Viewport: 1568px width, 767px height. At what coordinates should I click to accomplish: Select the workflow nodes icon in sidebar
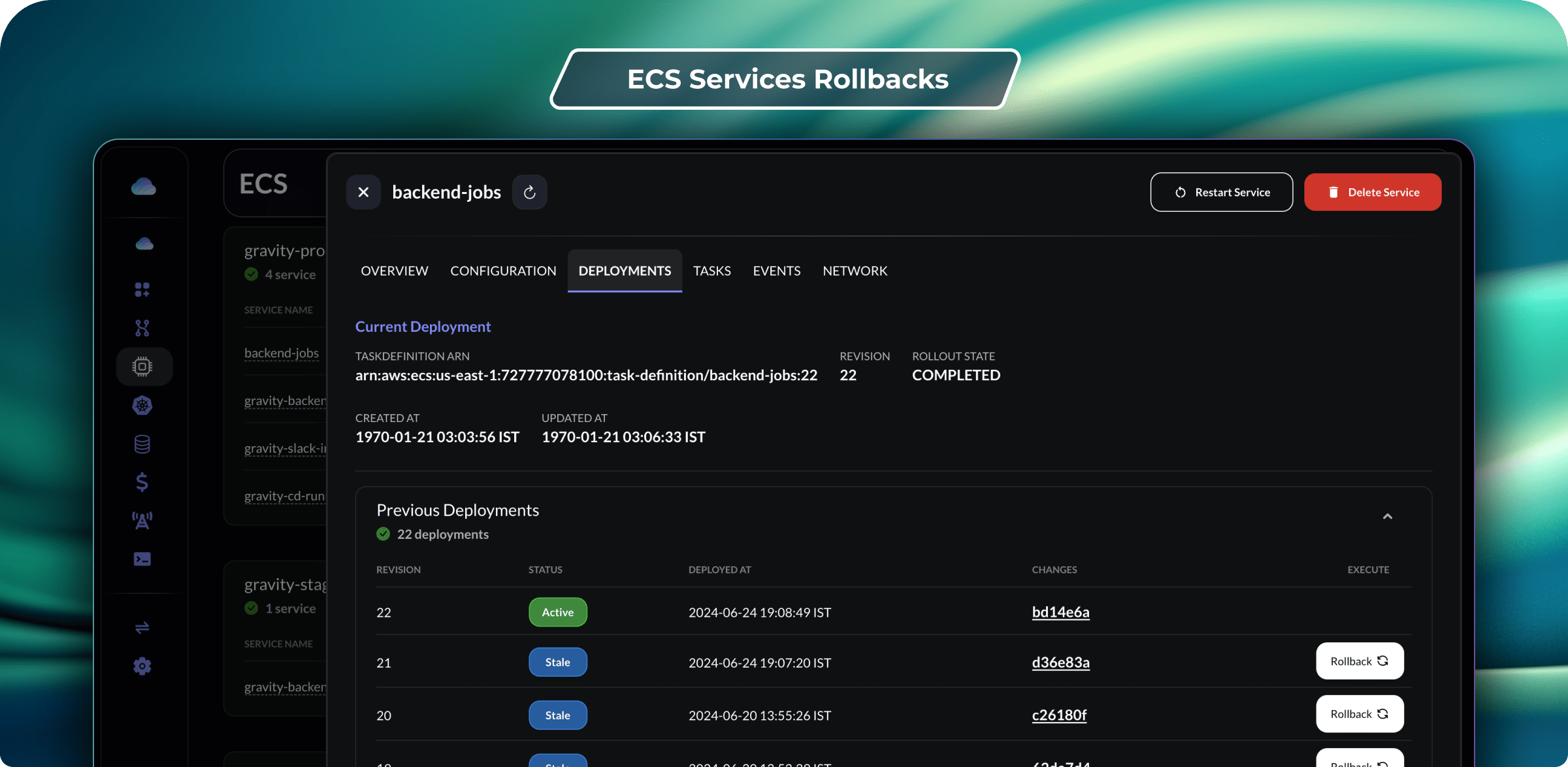click(142, 328)
